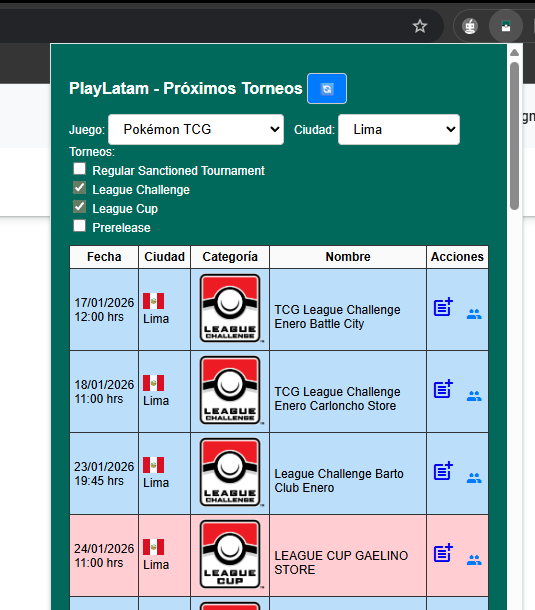Click Peru flag in 17/01/2026 row
535x610 pixels.
[153, 301]
